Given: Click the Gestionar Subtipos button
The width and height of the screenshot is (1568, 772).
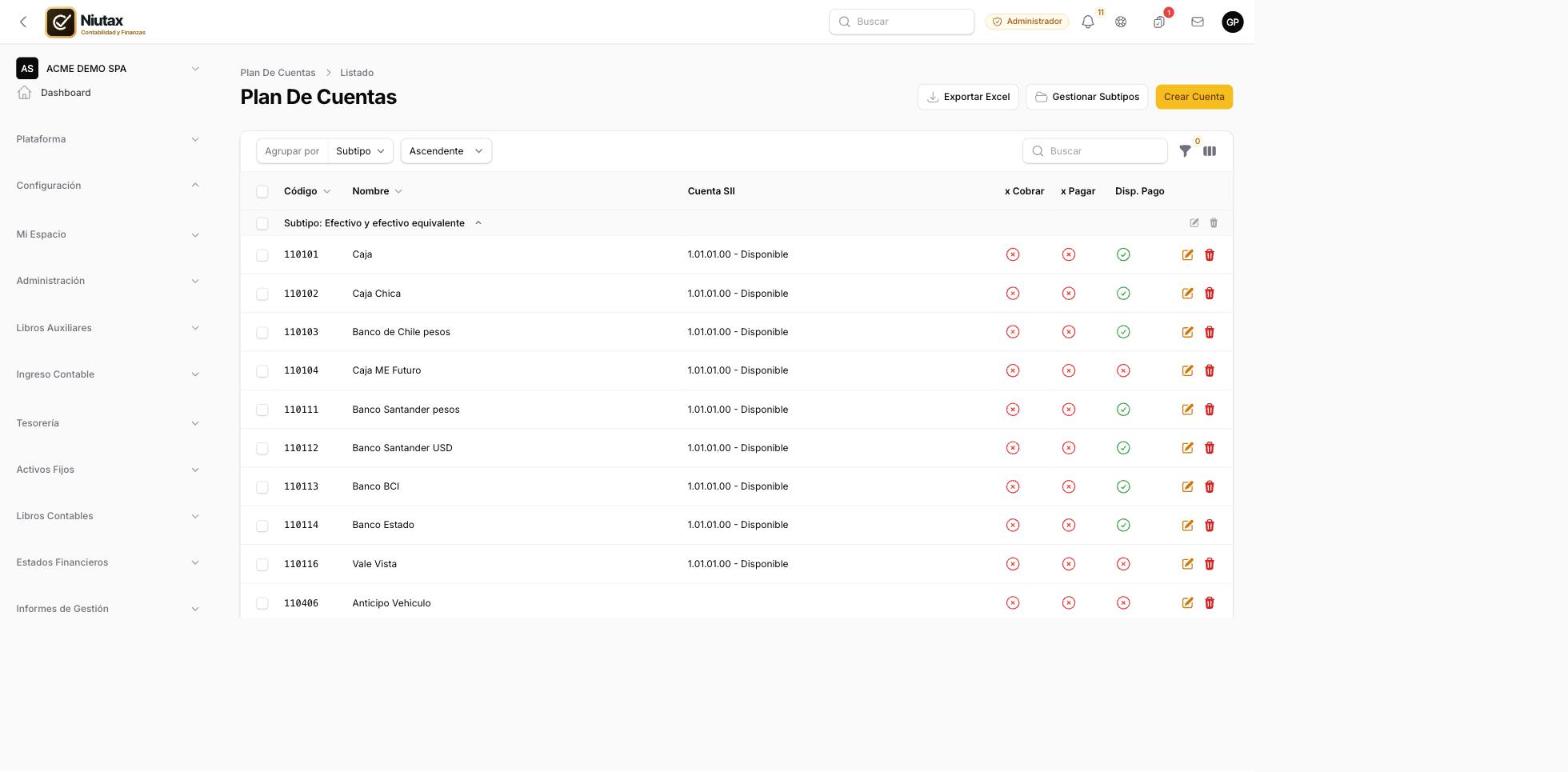Looking at the screenshot, I should [1087, 97].
